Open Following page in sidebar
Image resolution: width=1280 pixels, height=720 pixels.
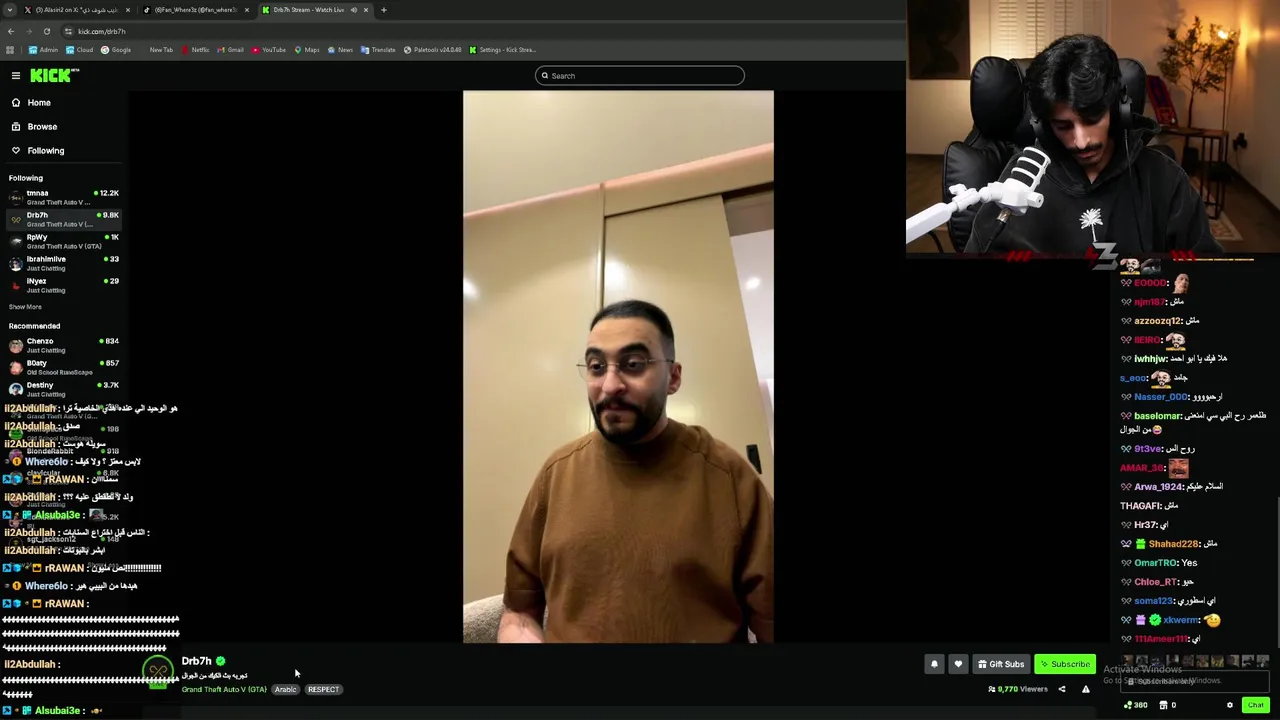click(45, 151)
